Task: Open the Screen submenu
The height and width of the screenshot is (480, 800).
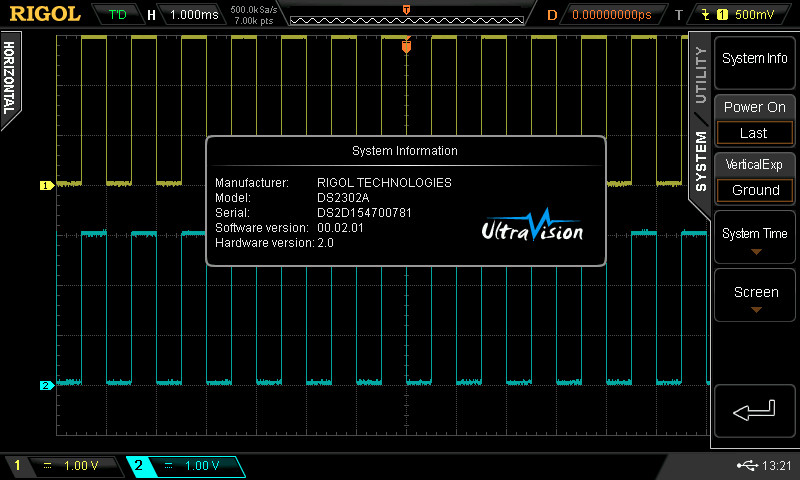Action: click(x=755, y=295)
